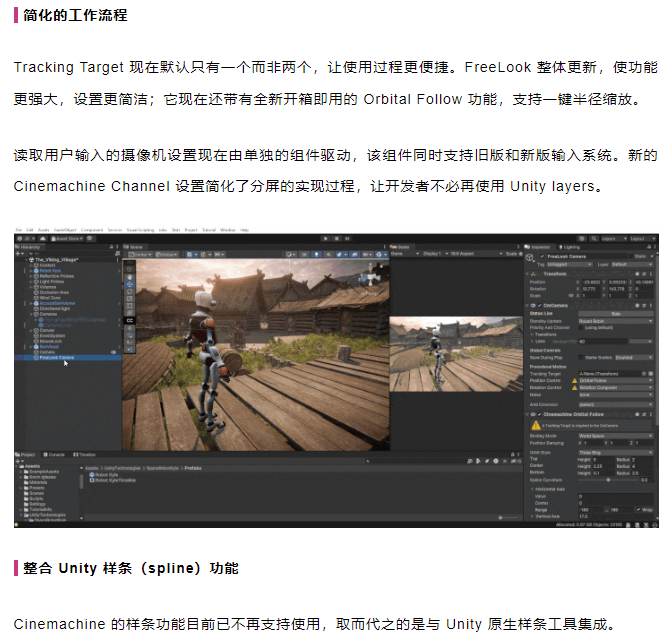The image size is (670, 641).
Task: Toggle scene lighting with the lightbulb icon
Action: 316,254
